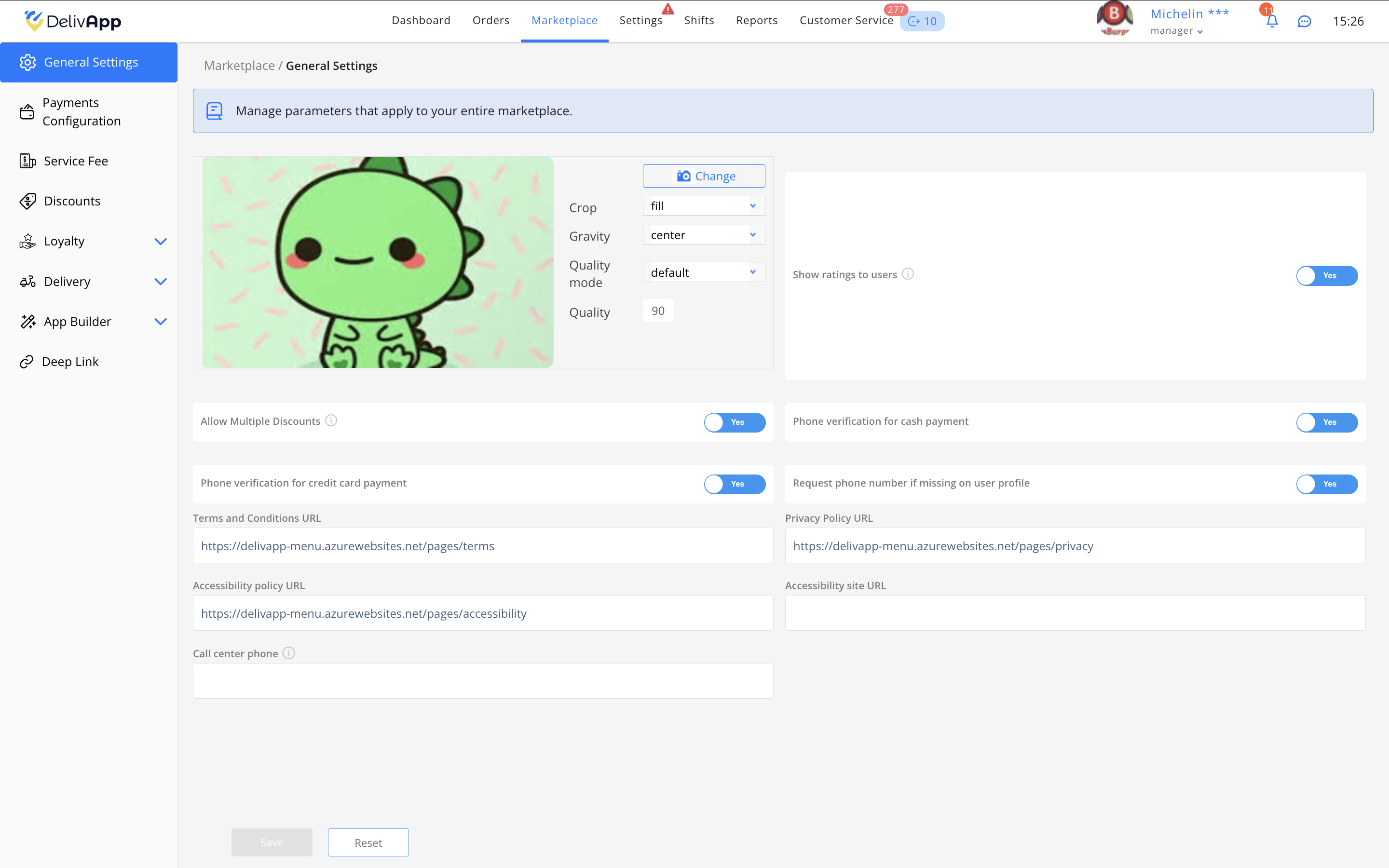Toggle Show ratings to users switch
Viewport: 1389px width, 868px height.
(x=1326, y=275)
